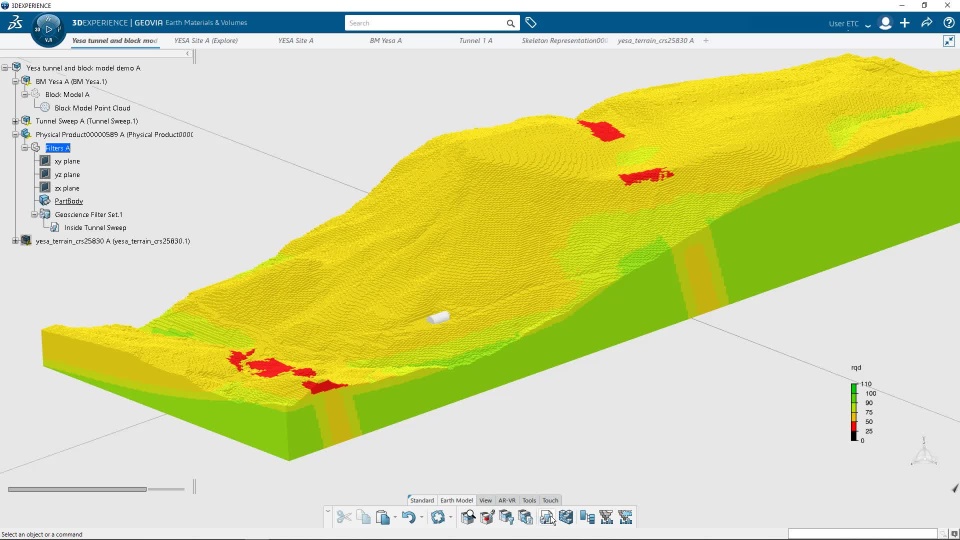Open the Tunnel 1 A tab
The image size is (960, 540).
pos(476,40)
